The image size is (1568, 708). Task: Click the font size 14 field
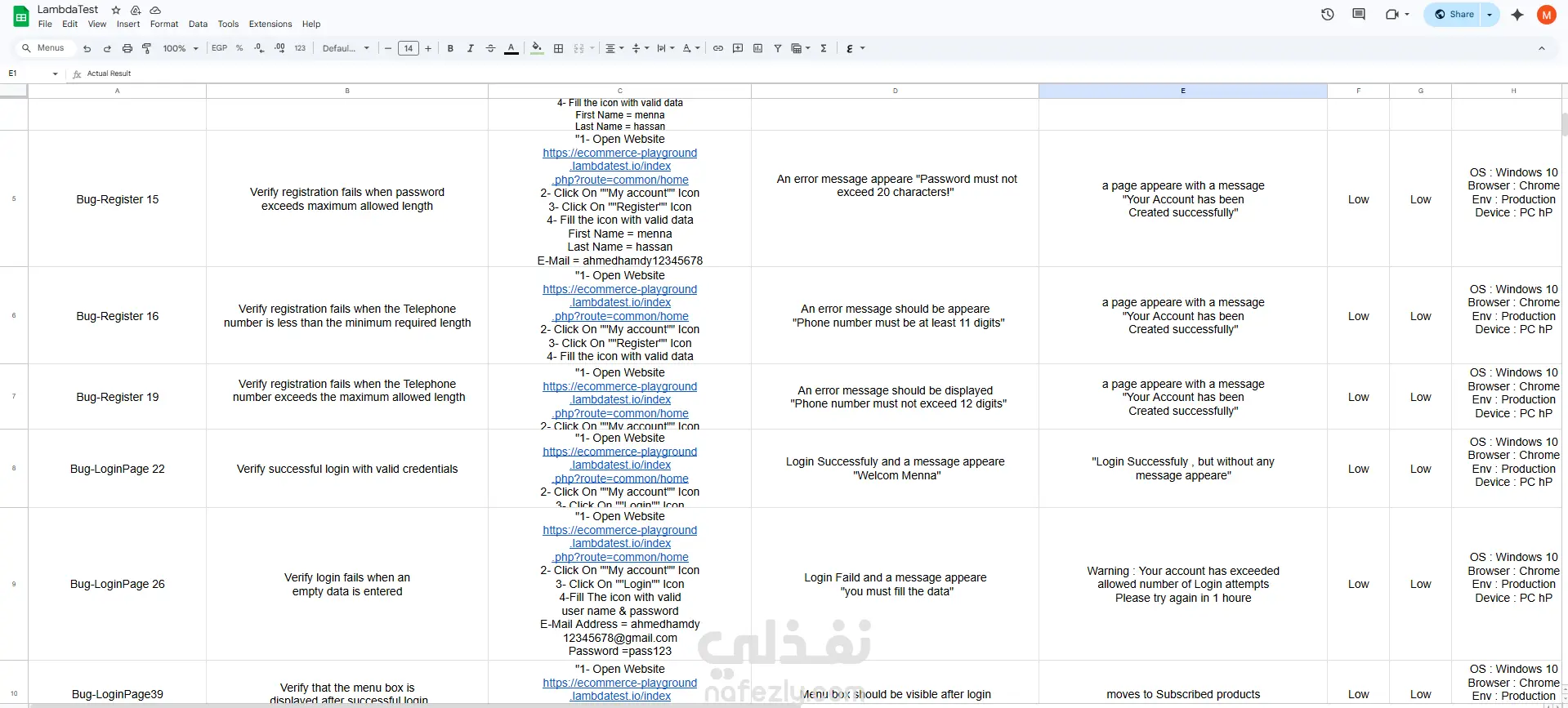(409, 48)
